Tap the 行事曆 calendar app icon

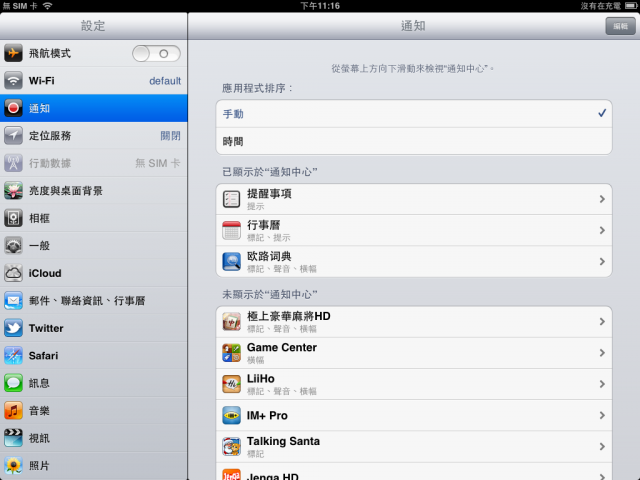click(231, 230)
